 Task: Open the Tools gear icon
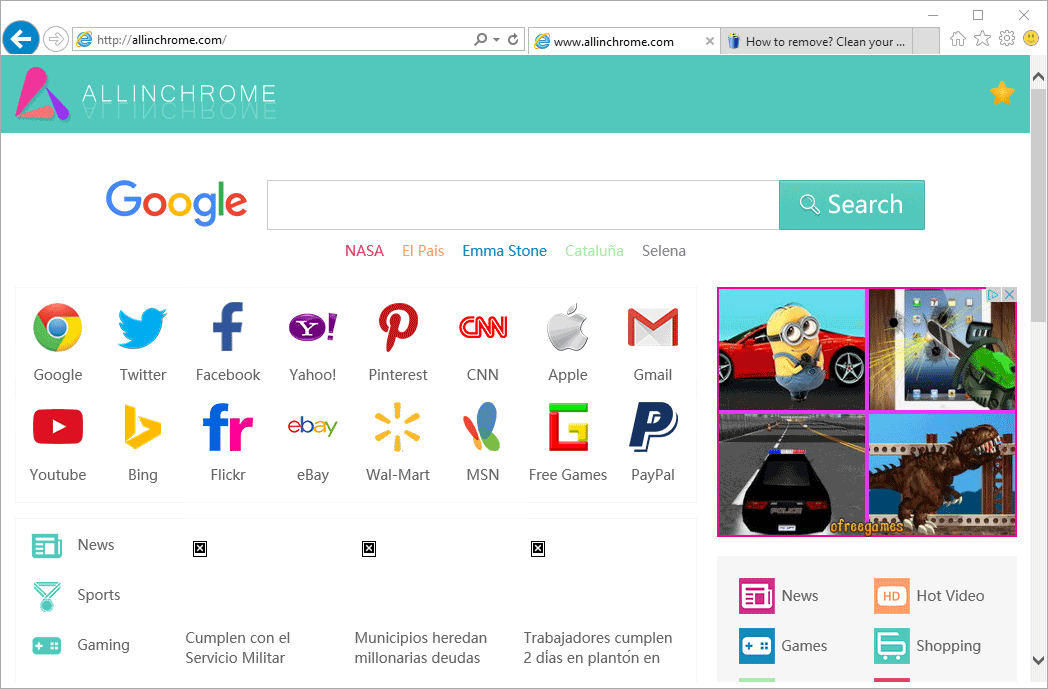click(1007, 39)
